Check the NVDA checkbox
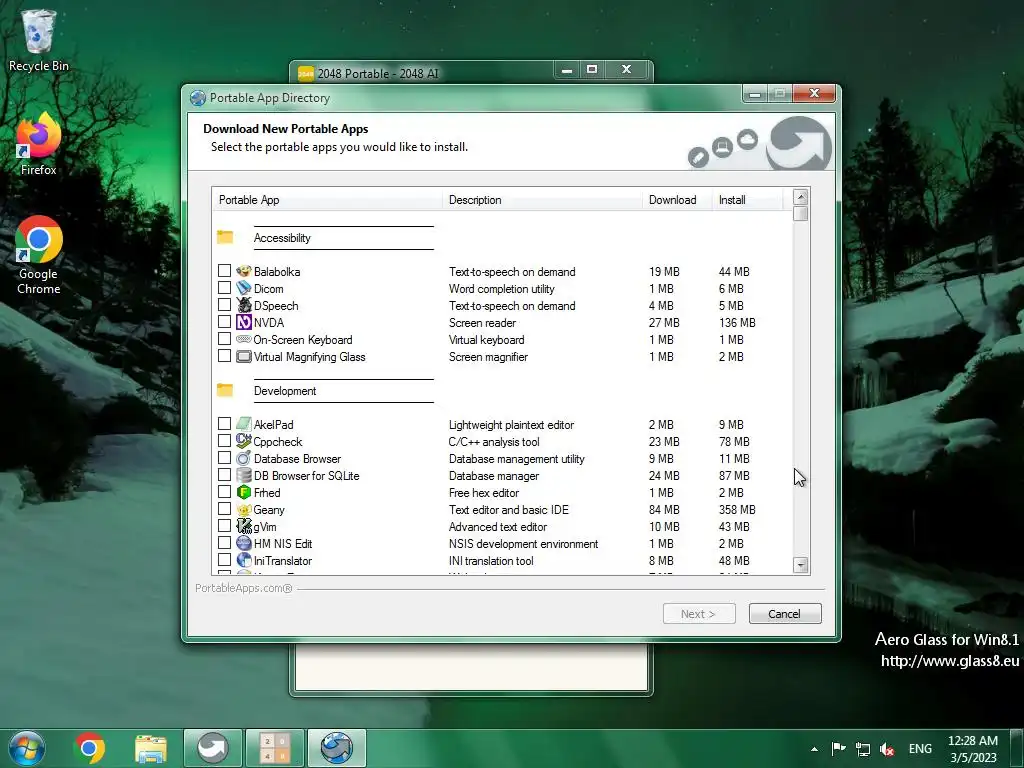This screenshot has width=1024, height=768. point(224,321)
